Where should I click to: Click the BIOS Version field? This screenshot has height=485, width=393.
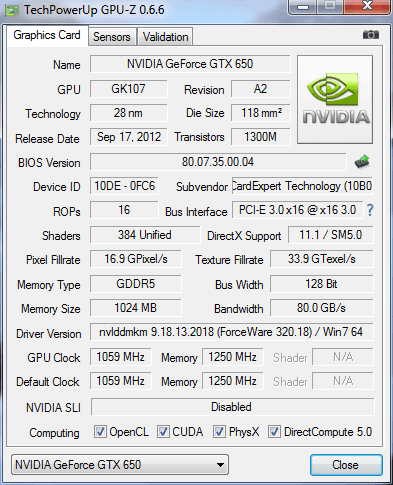tap(218, 162)
